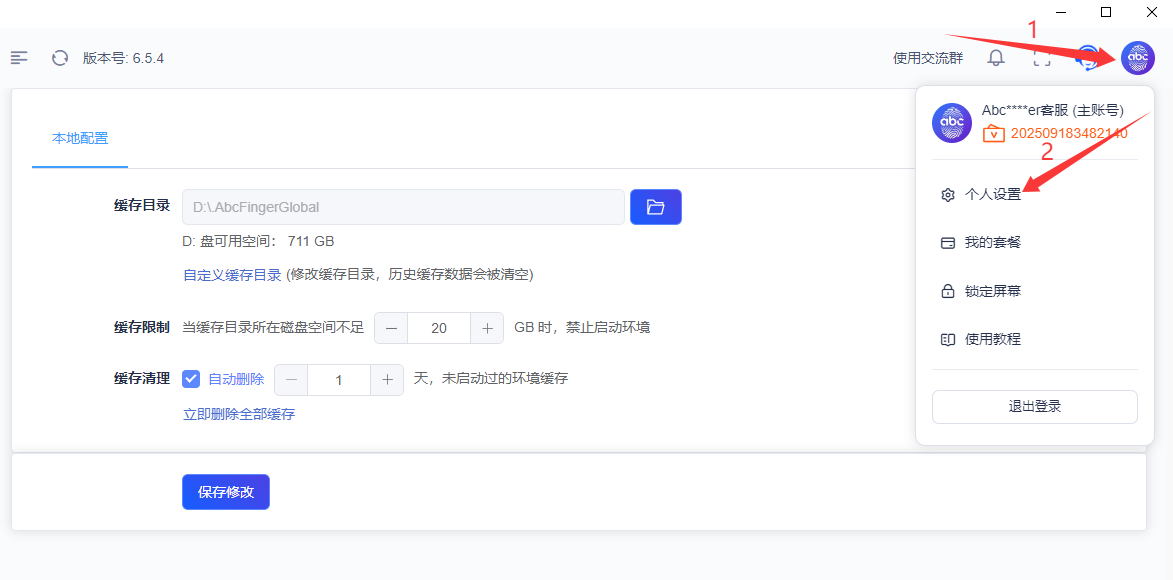Click the abc avatar inside account dropdown
The image size is (1173, 580).
point(952,123)
